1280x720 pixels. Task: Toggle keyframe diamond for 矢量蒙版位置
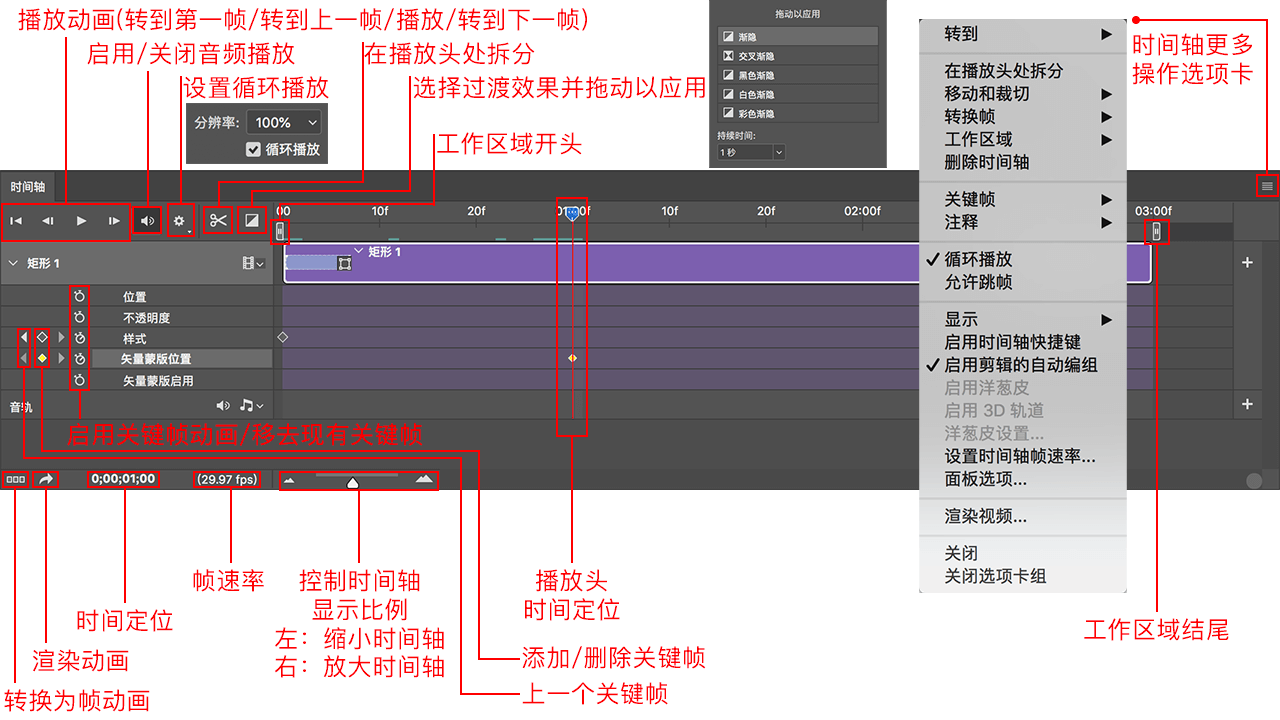[42, 358]
